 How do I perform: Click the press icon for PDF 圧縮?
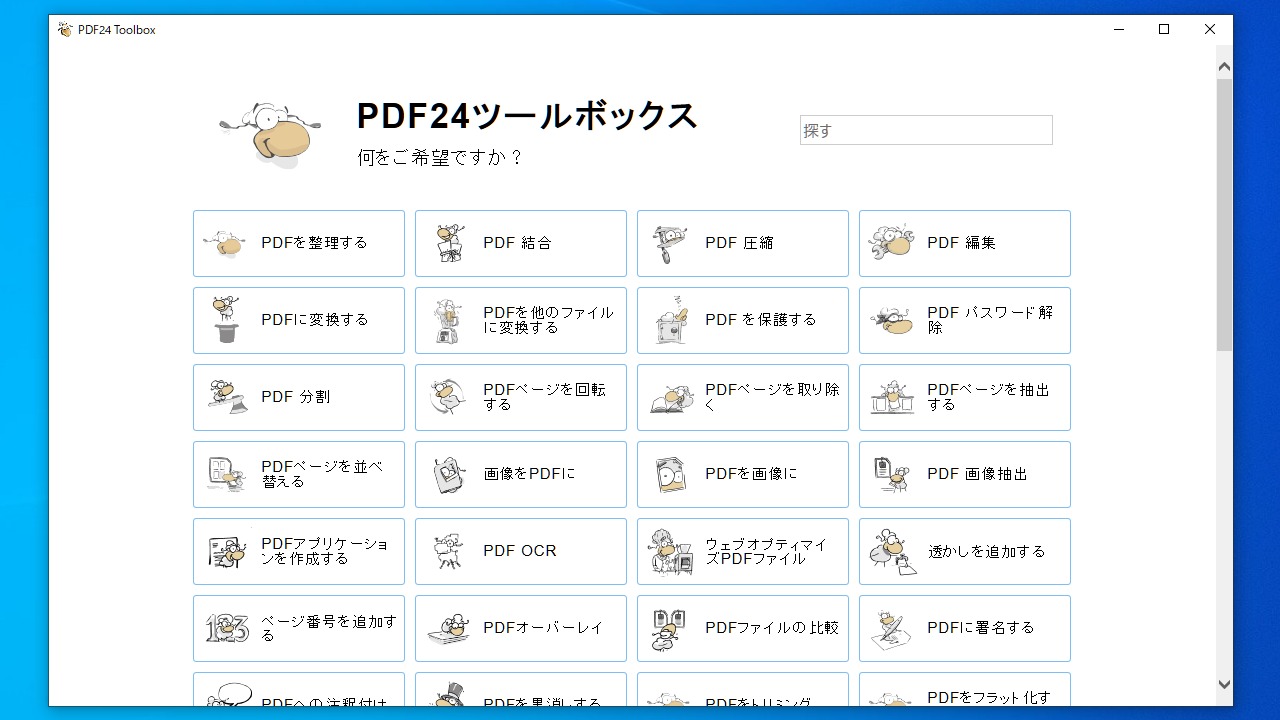[x=669, y=243]
